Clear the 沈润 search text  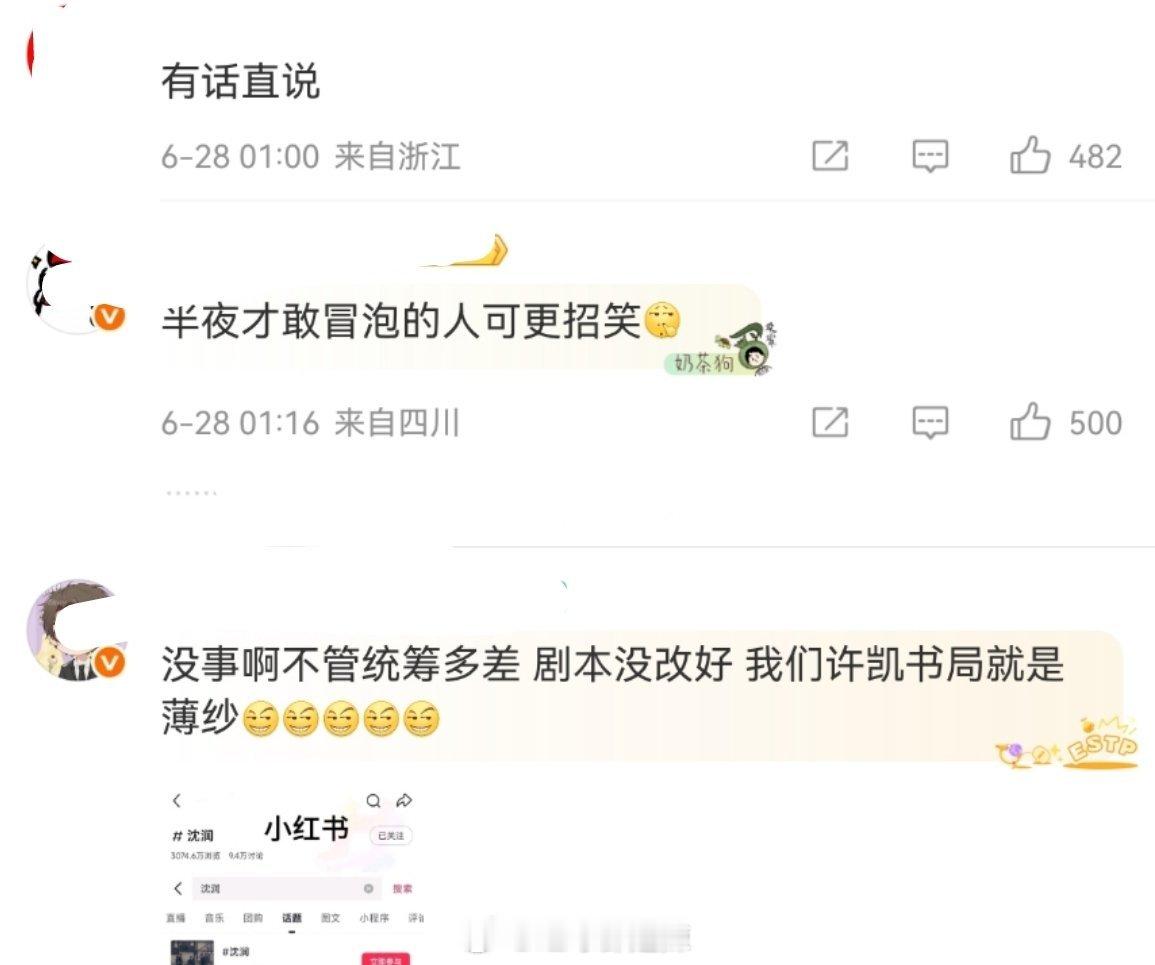(368, 888)
